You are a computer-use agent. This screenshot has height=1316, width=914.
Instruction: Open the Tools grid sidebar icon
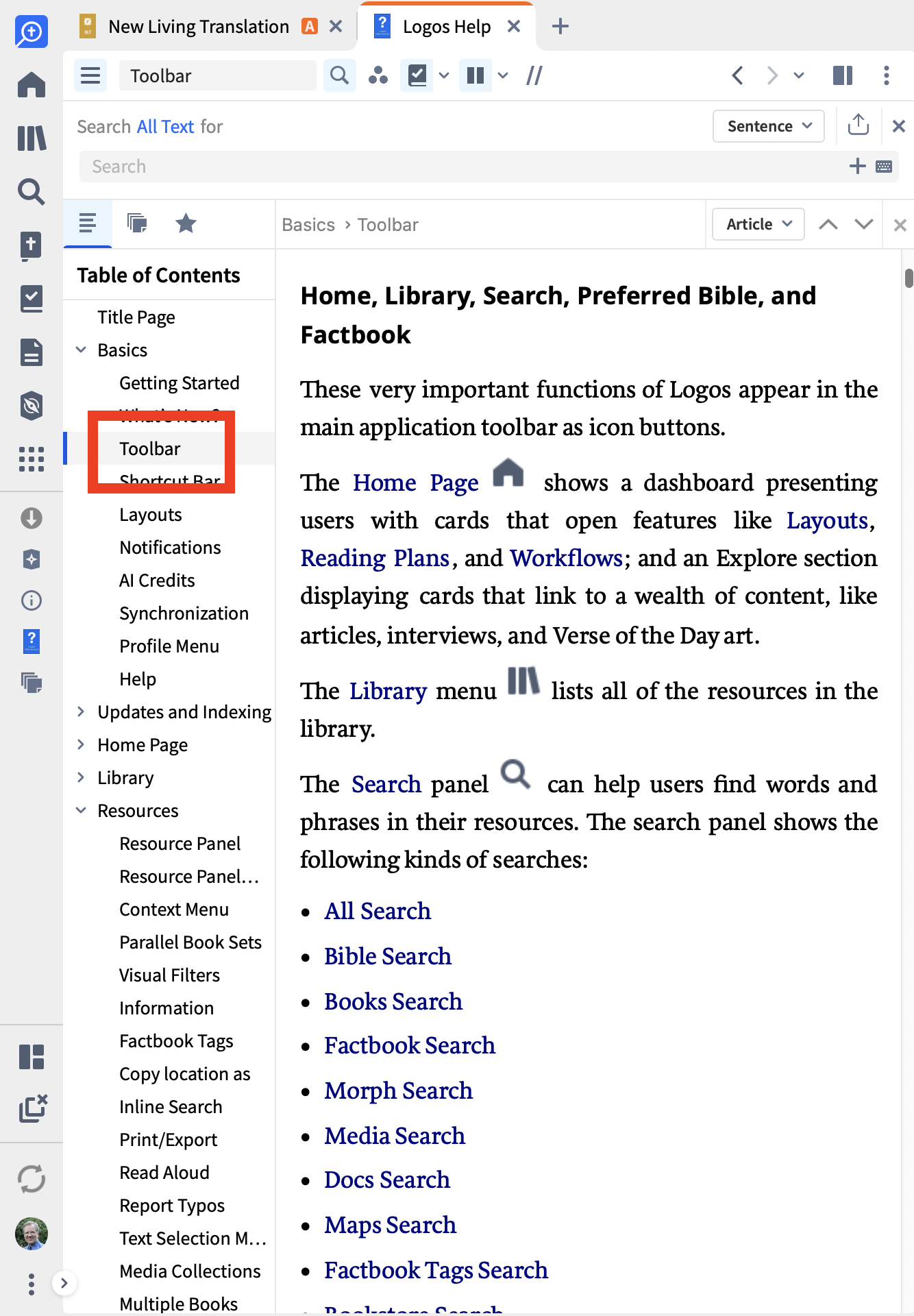click(32, 459)
